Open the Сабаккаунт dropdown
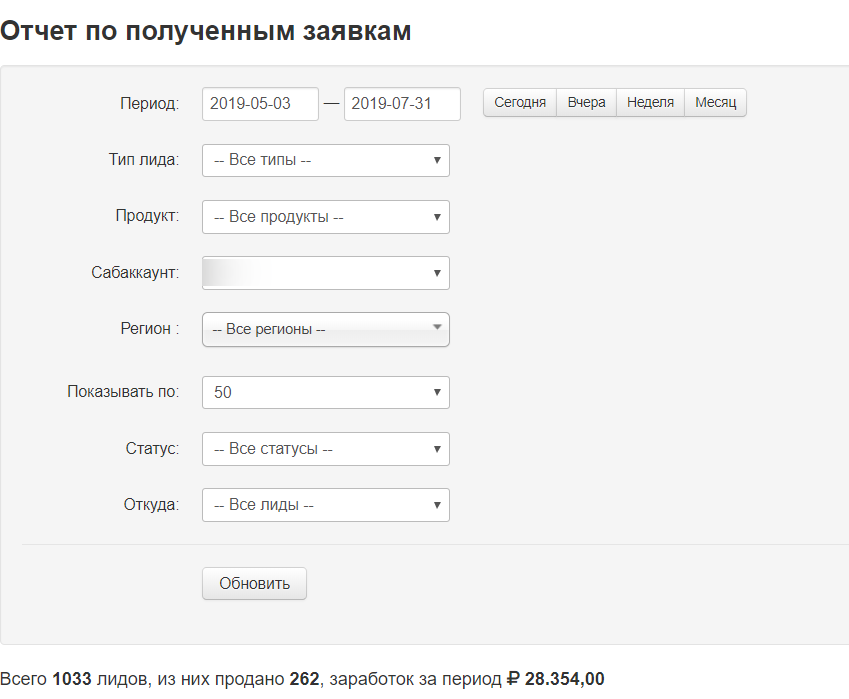The image size is (849, 699). pos(325,273)
